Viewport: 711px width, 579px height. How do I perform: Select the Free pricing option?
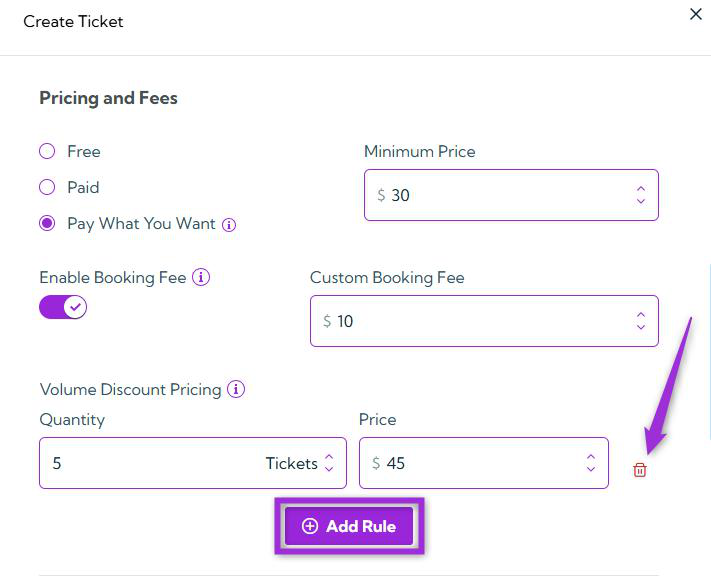tap(47, 152)
